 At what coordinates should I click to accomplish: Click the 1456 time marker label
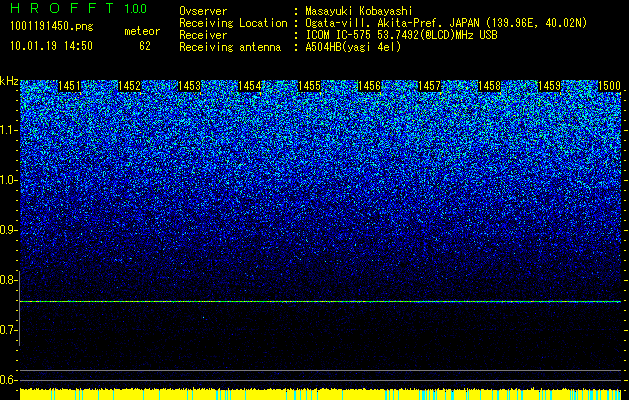[369, 86]
